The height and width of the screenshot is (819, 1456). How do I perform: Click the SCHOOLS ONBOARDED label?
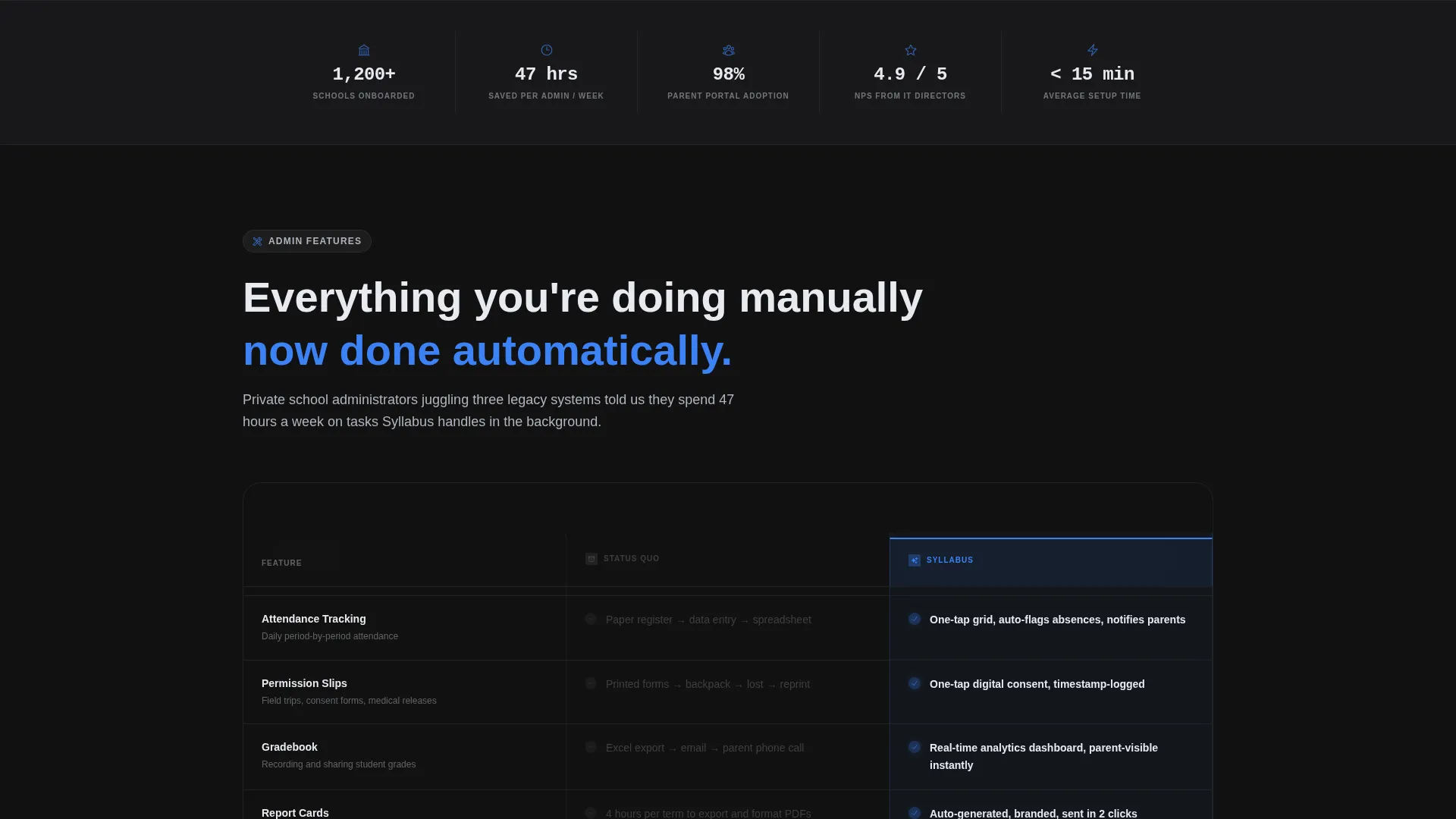coord(364,96)
